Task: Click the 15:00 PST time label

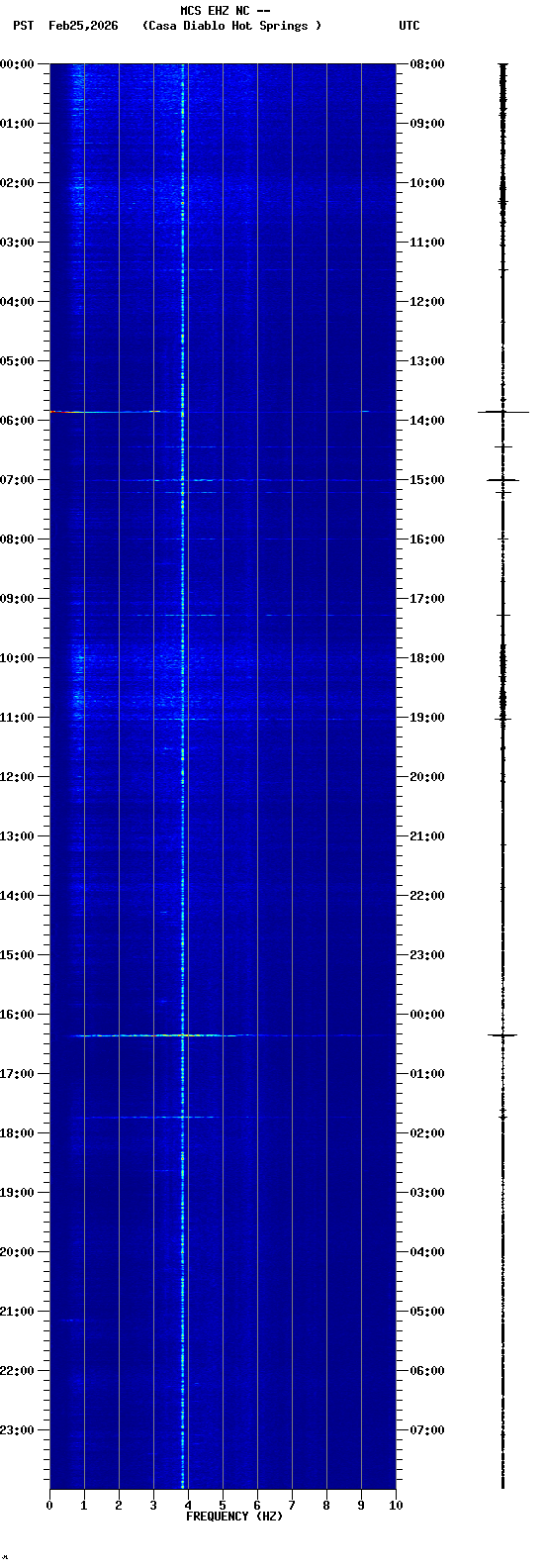Action: 18,955
